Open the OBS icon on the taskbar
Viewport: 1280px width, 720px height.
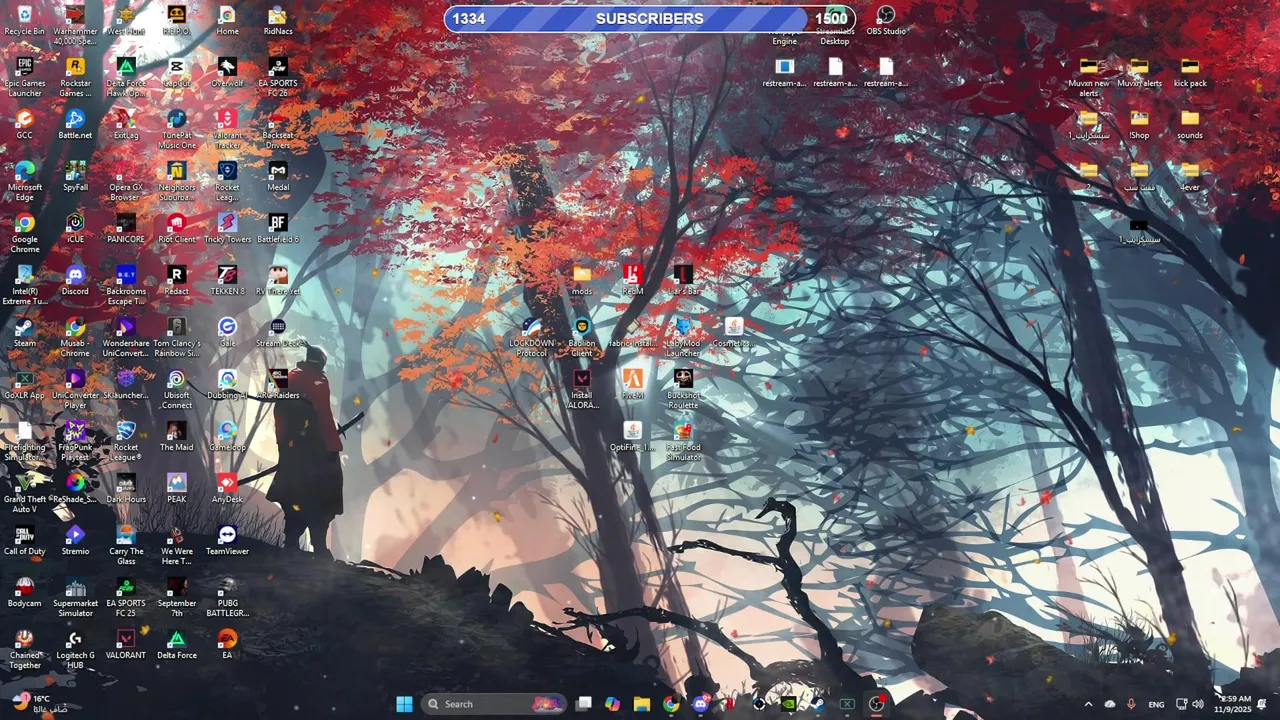pos(877,704)
